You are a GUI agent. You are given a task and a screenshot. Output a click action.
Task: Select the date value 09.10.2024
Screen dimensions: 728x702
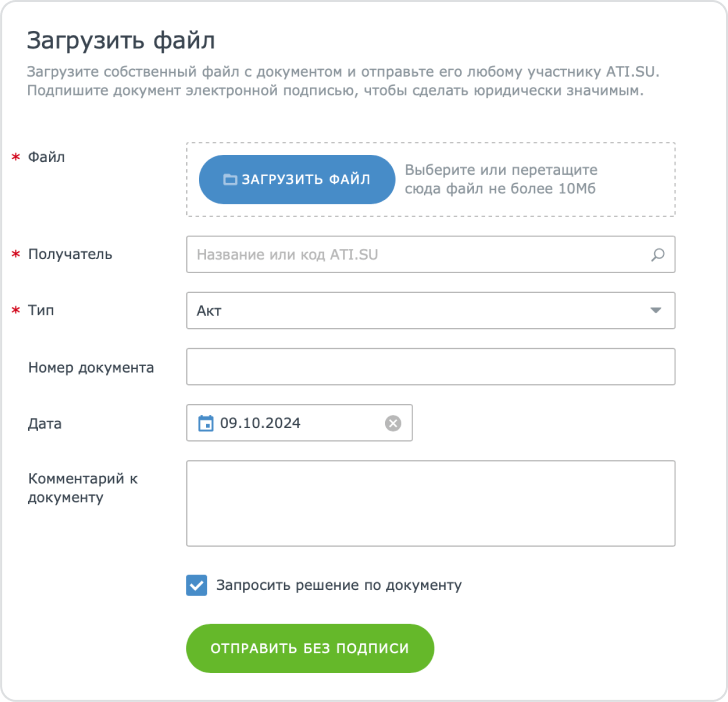pyautogui.click(x=261, y=423)
